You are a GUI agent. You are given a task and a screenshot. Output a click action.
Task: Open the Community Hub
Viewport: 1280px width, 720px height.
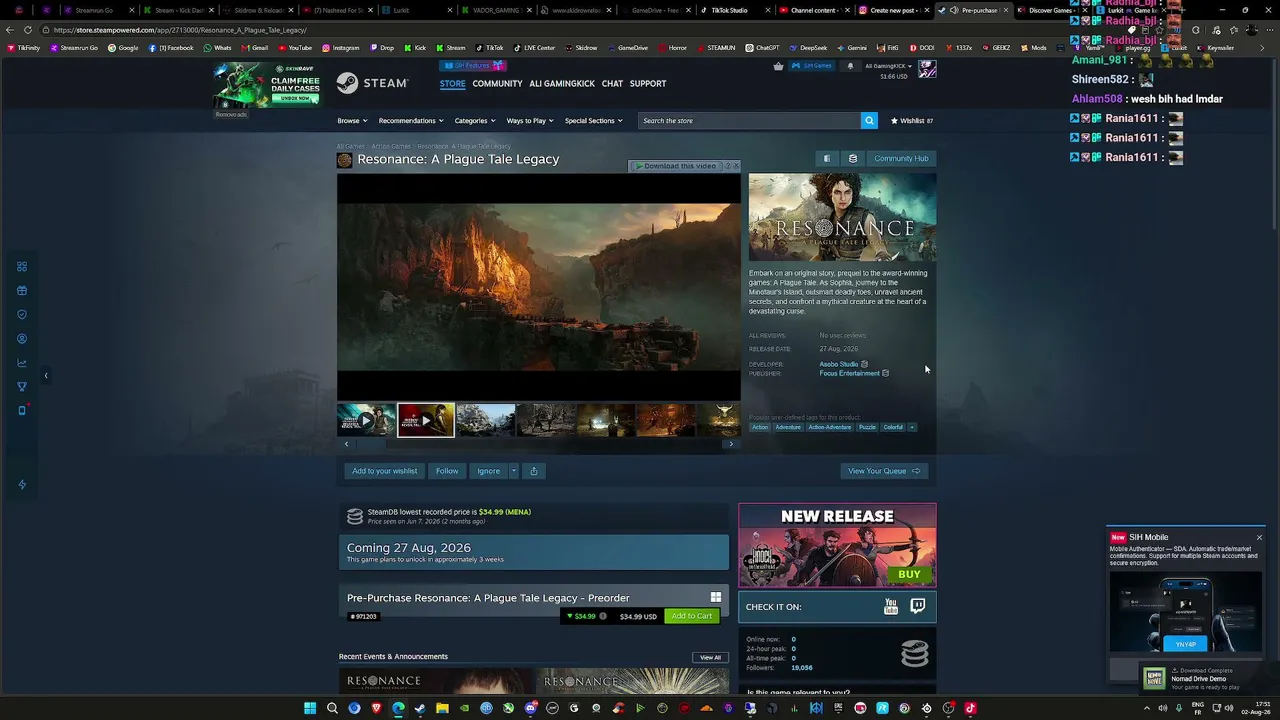click(901, 158)
